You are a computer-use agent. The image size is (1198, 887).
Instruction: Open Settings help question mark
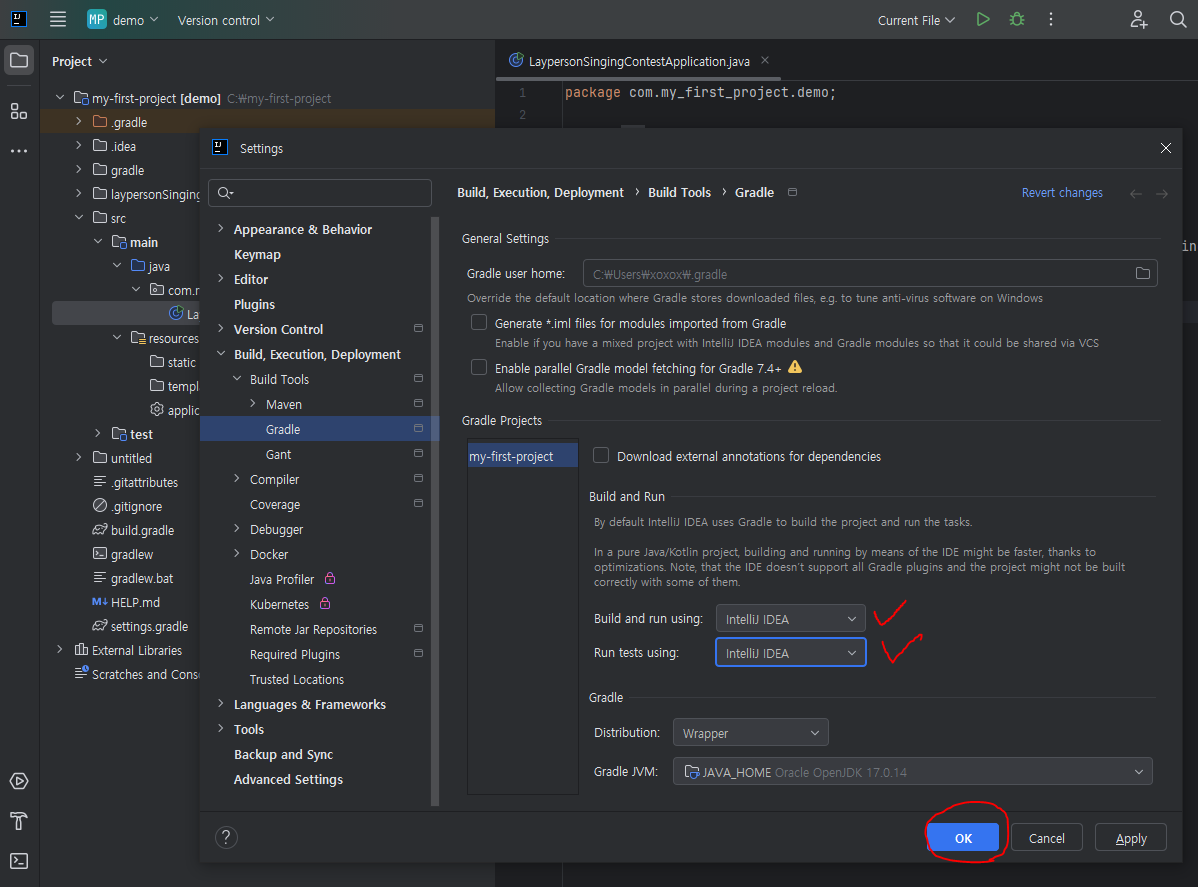tap(226, 837)
